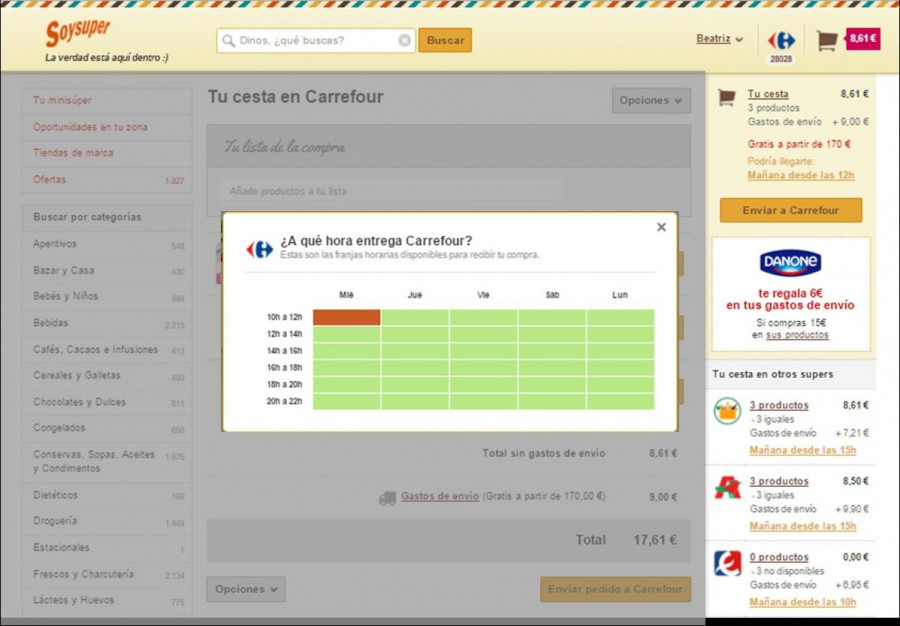Click the magnifier icon in search box
This screenshot has height=626, width=900.
coord(228,41)
